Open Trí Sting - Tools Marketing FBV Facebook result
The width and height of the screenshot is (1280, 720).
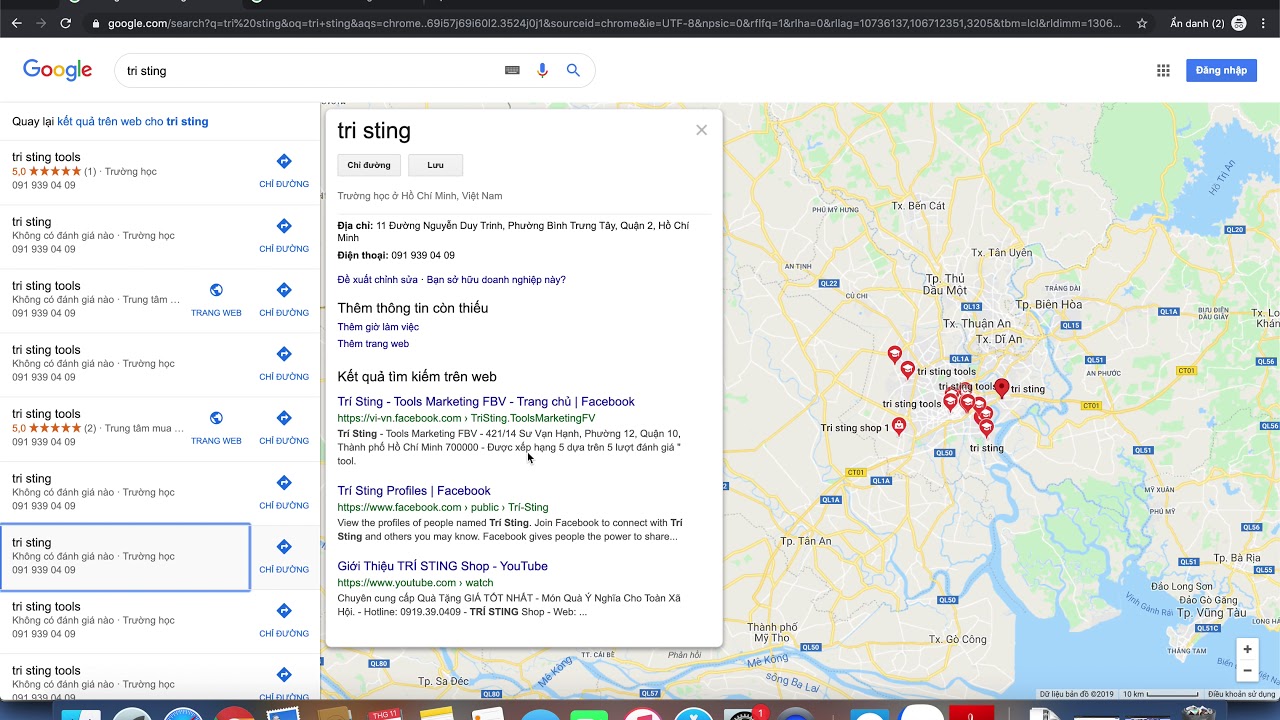486,402
